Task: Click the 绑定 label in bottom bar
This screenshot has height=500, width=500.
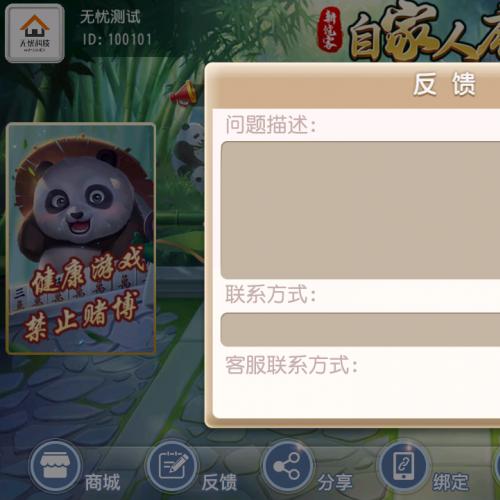Action: [x=451, y=482]
